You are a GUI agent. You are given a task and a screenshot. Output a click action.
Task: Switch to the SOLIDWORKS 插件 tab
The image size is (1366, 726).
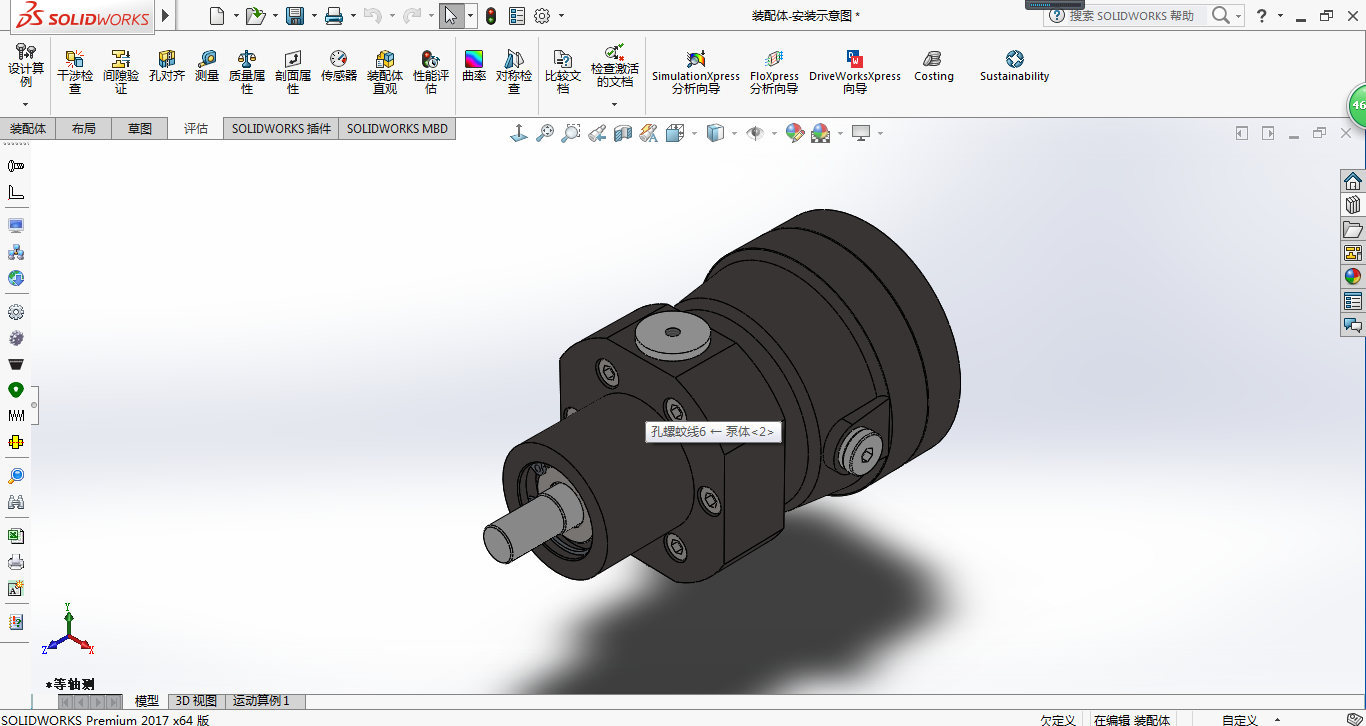click(x=281, y=128)
